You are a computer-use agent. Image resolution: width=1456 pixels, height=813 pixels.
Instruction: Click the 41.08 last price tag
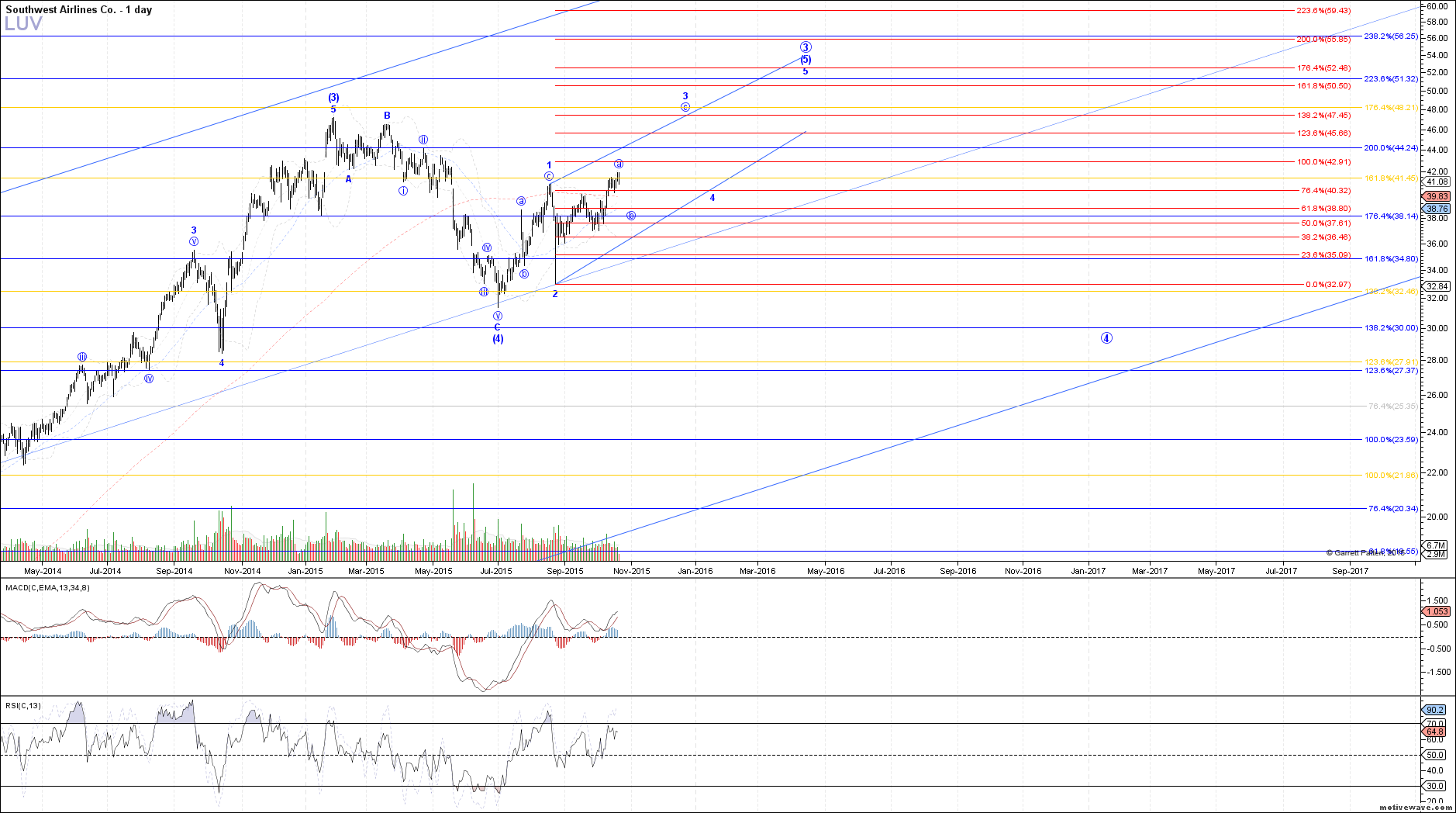point(1437,182)
